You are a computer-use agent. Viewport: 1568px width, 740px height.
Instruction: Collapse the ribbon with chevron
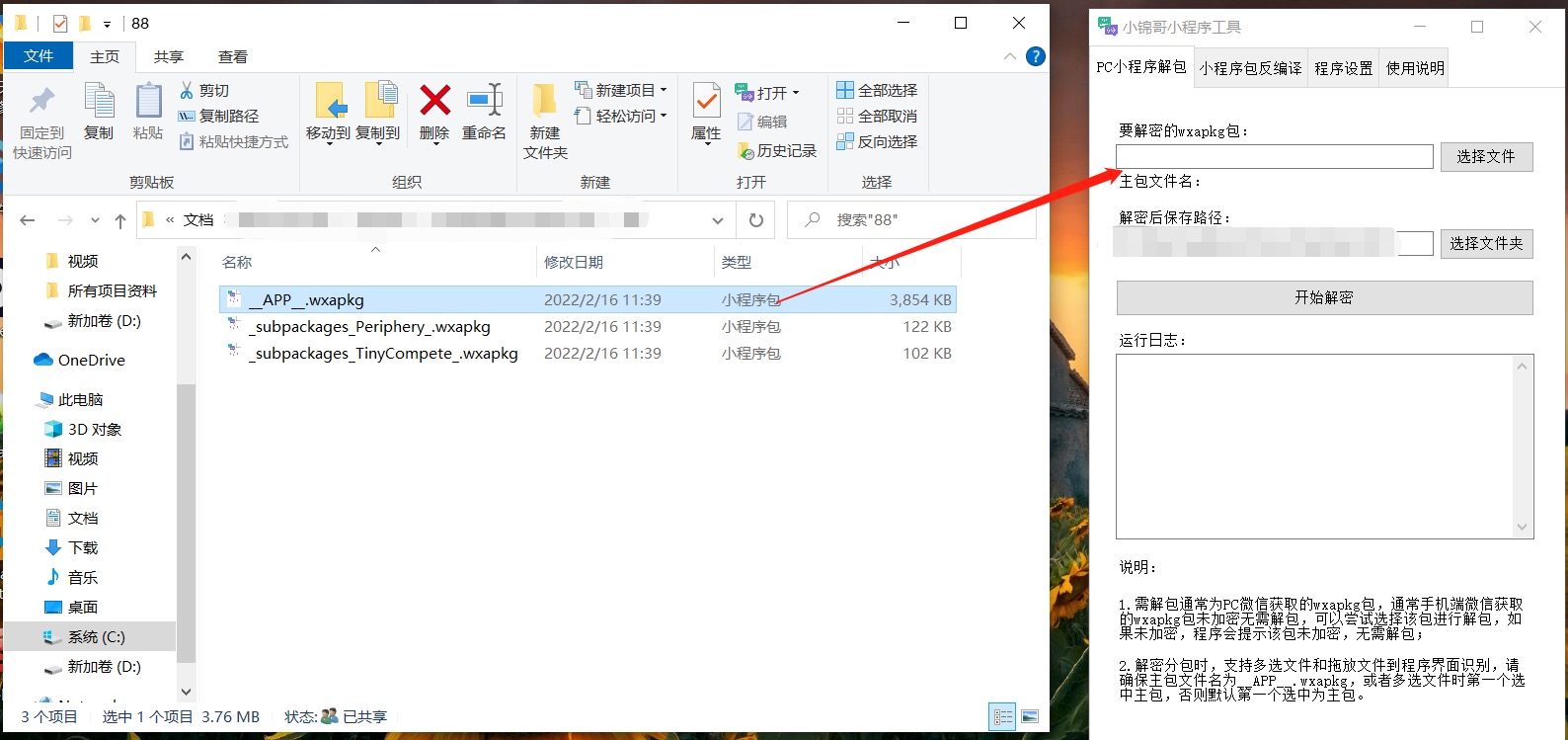click(1010, 56)
